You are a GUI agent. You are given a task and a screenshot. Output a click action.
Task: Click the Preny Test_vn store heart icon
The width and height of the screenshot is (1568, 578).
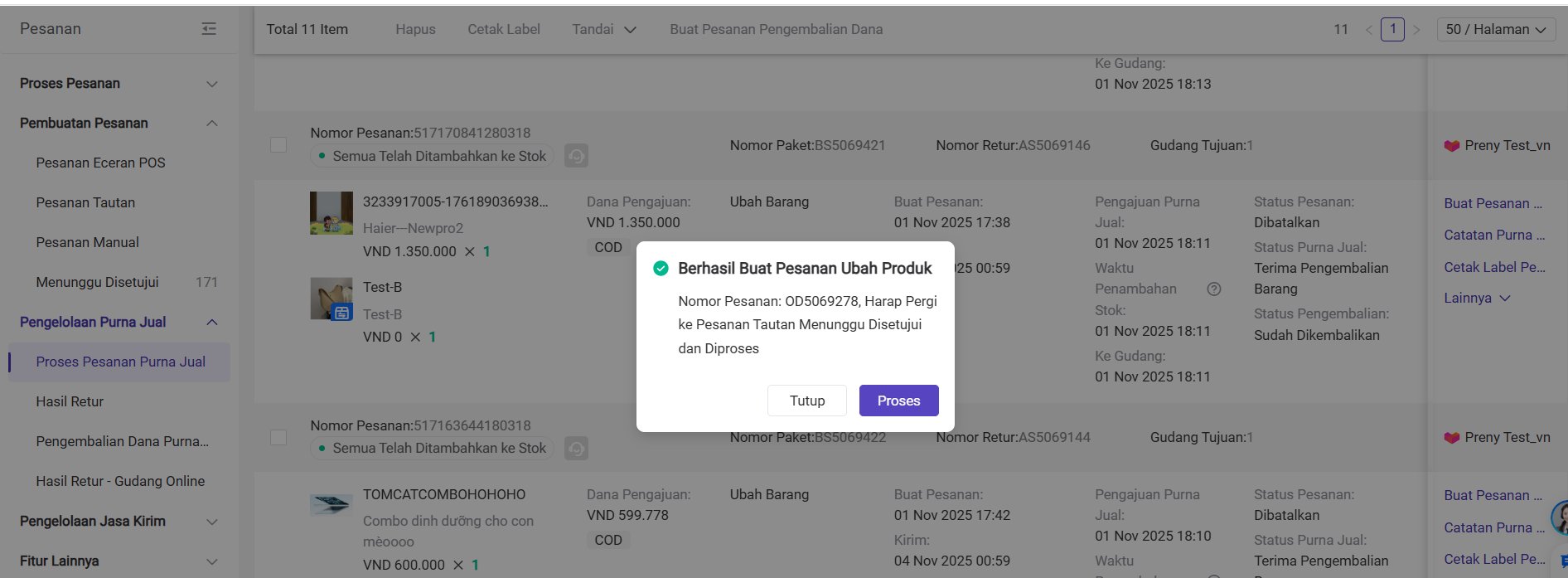click(x=1451, y=146)
